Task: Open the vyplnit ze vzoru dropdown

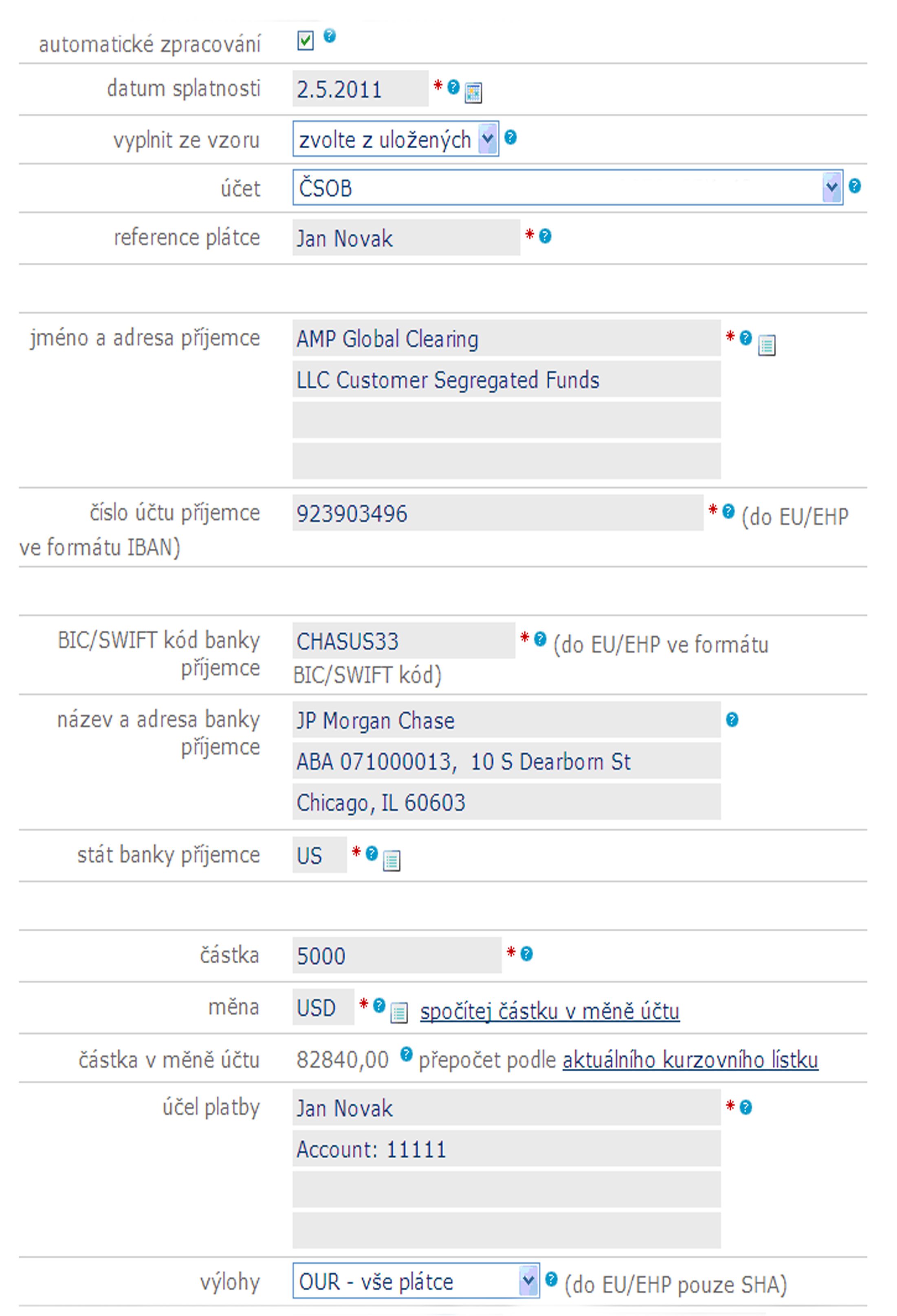Action: click(395, 139)
